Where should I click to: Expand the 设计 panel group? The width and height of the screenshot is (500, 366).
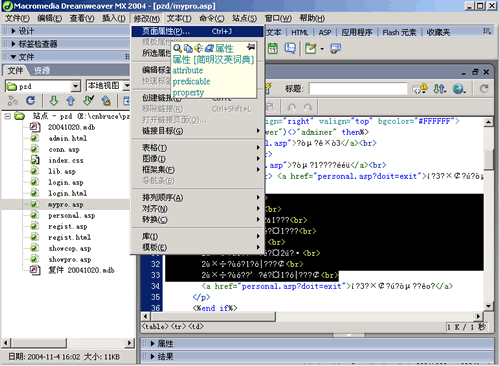pos(13,31)
